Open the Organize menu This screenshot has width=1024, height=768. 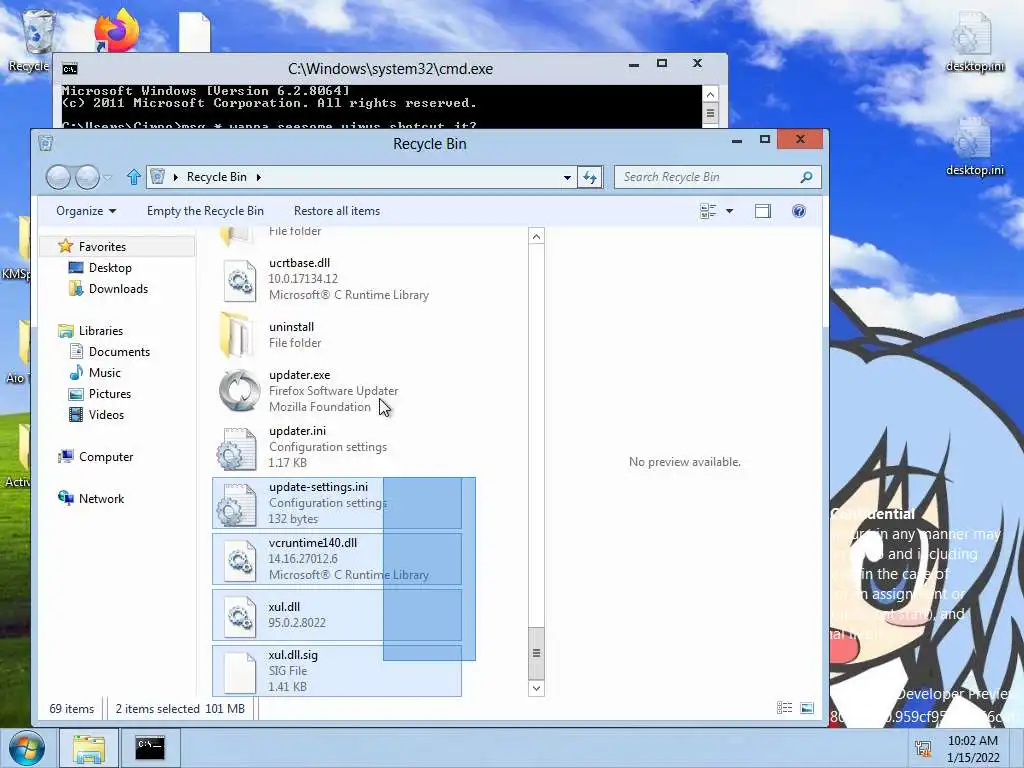click(86, 211)
